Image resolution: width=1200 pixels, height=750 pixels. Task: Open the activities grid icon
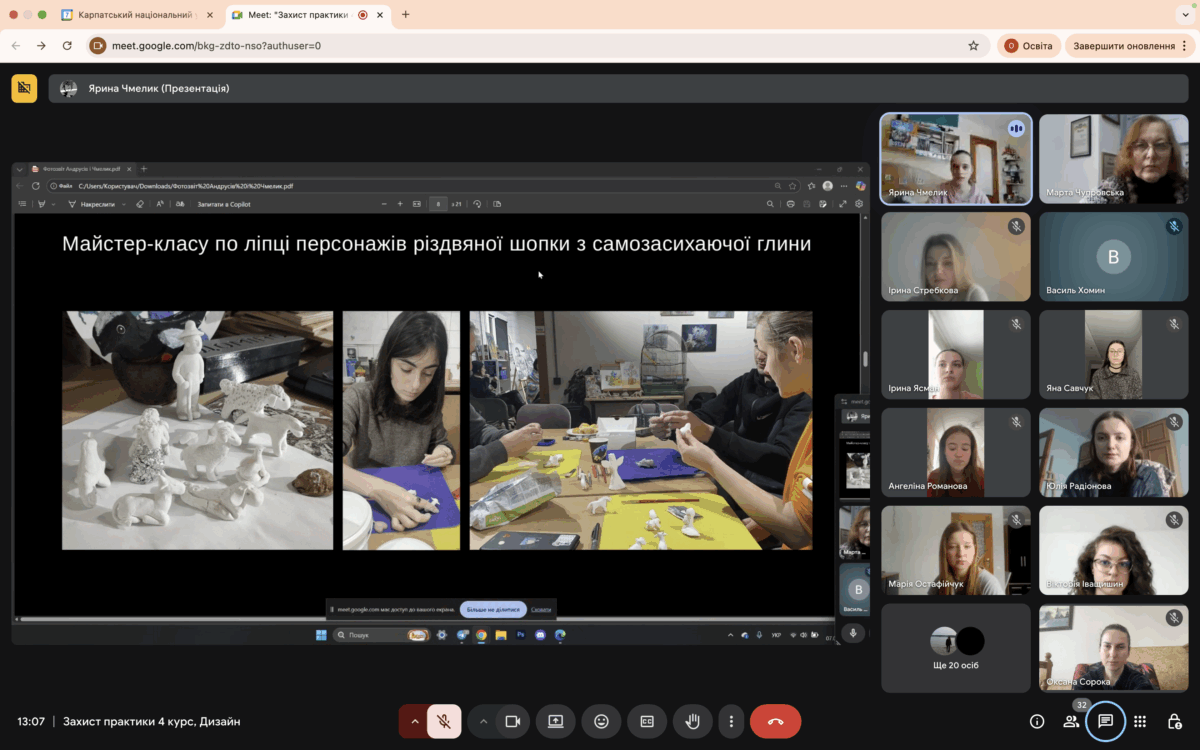(1140, 721)
